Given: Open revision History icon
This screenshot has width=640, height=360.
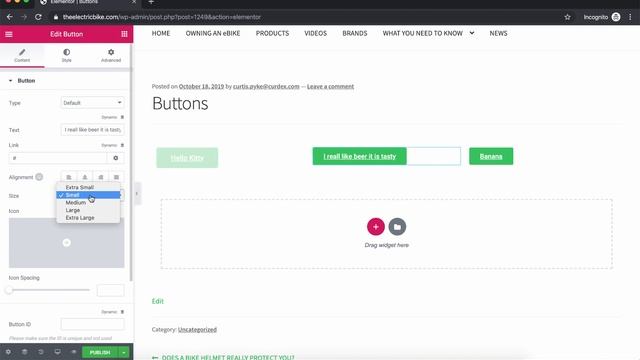Looking at the screenshot, I should (41, 352).
